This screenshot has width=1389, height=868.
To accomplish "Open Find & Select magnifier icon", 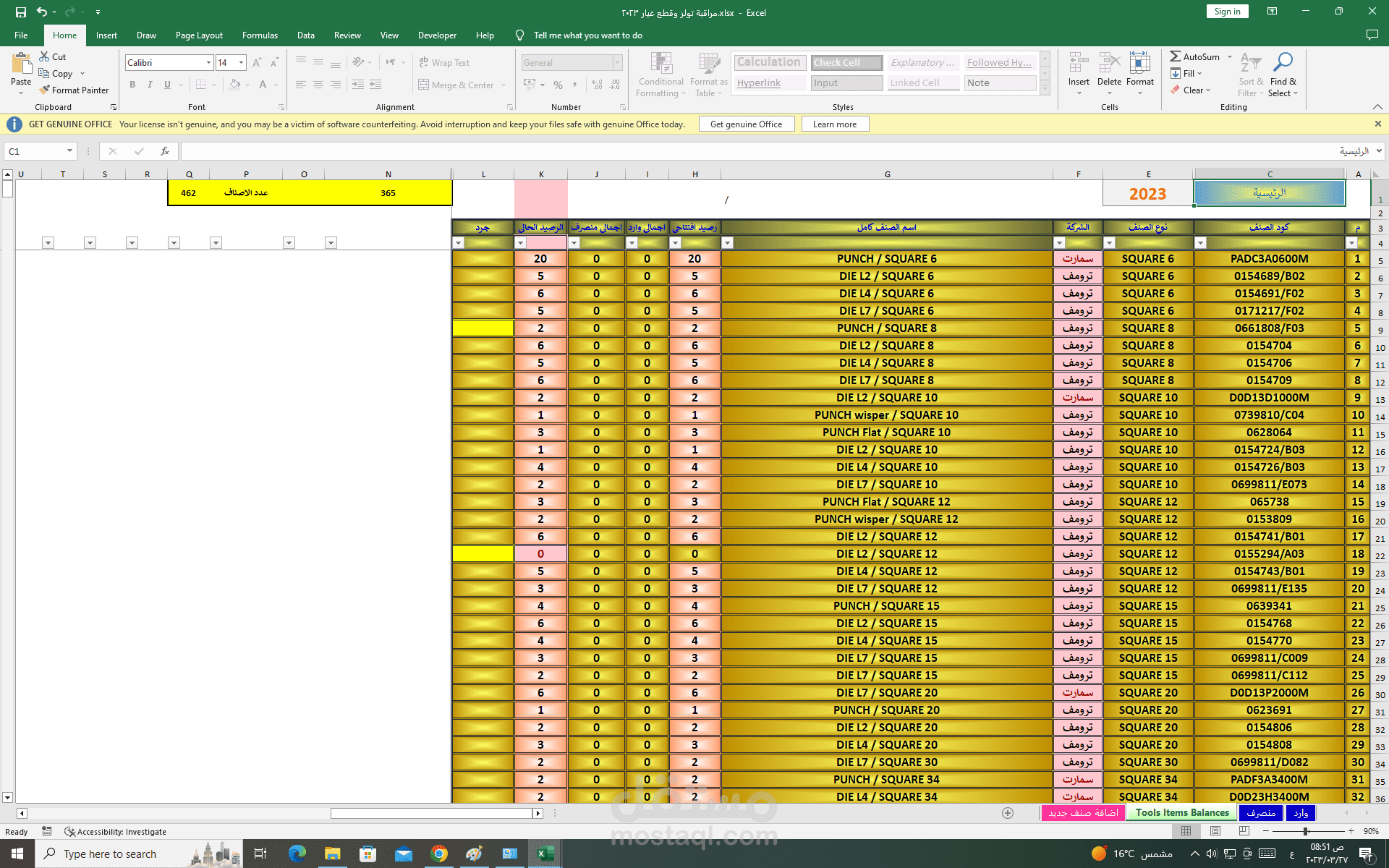I will [x=1283, y=62].
